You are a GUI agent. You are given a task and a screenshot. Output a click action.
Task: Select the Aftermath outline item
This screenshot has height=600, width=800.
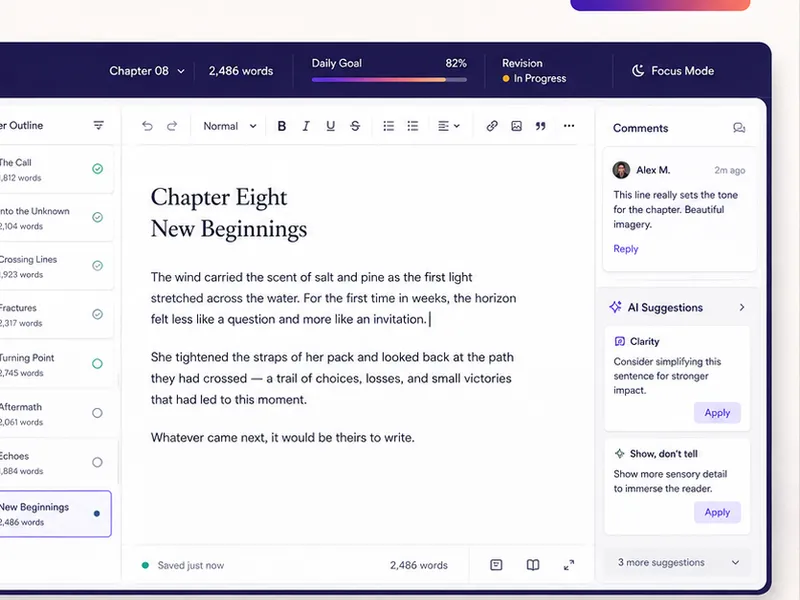55,414
